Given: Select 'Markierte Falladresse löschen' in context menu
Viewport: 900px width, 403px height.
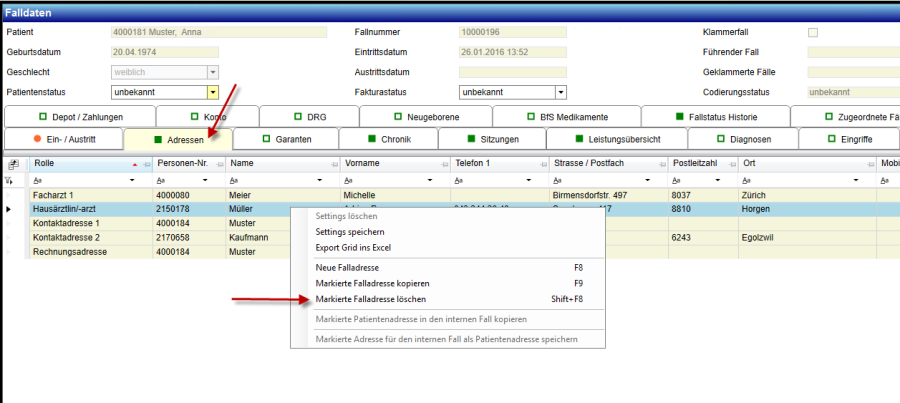Looking at the screenshot, I should 371,299.
